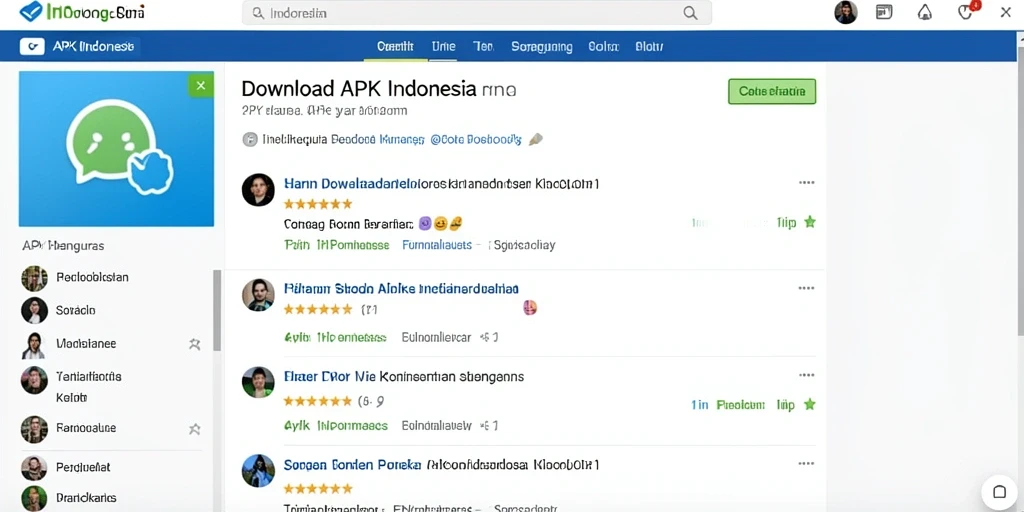
Task: Select the first tab Oasith in blue bar
Action: click(395, 46)
